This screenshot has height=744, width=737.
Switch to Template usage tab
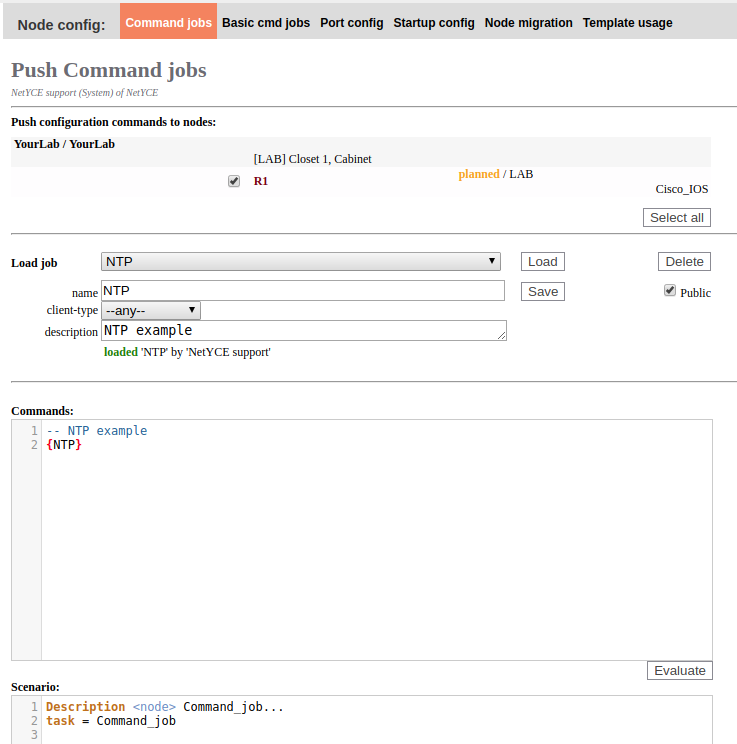tap(627, 22)
